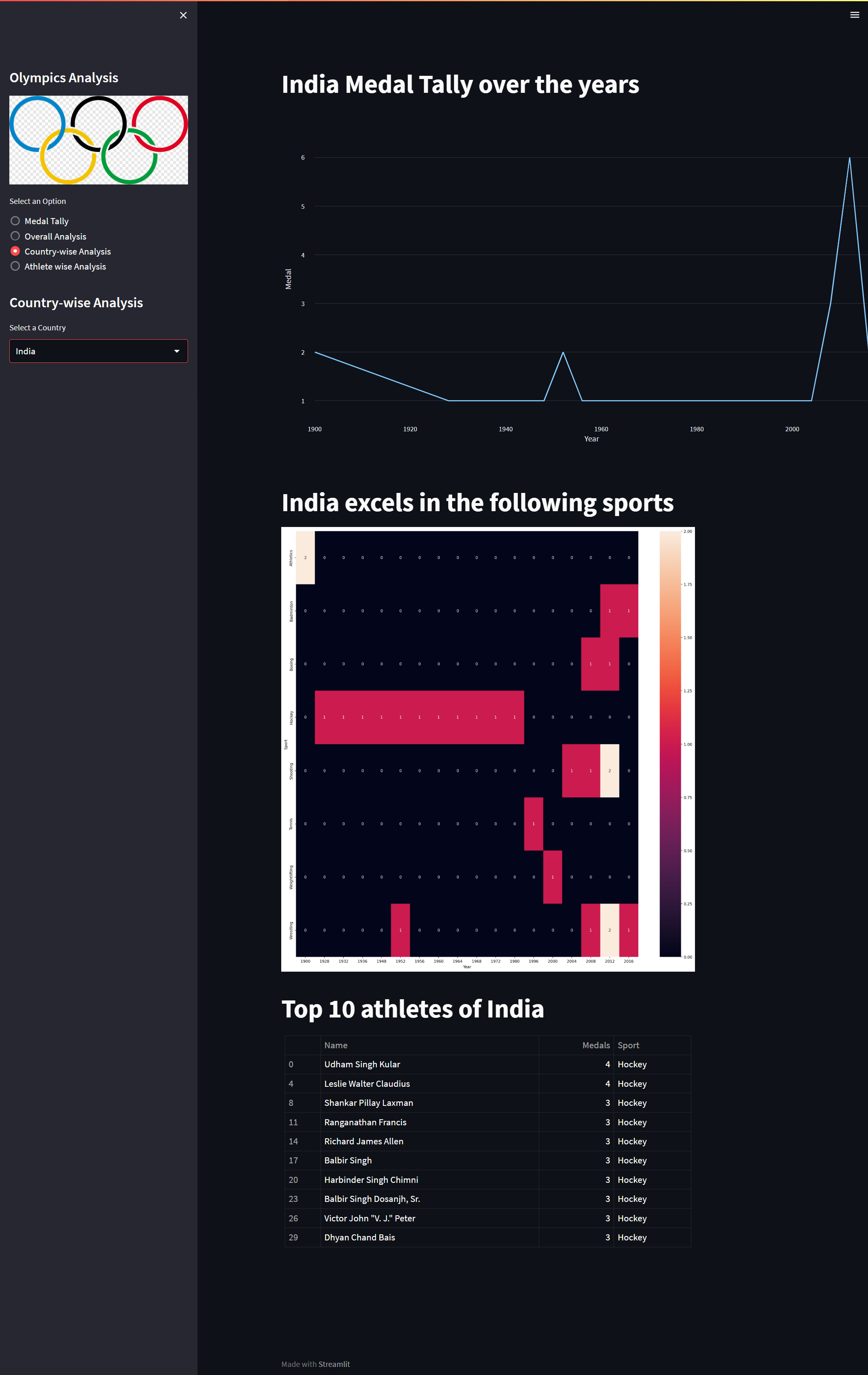
Task: Open the Select a Country dropdown
Action: (98, 351)
